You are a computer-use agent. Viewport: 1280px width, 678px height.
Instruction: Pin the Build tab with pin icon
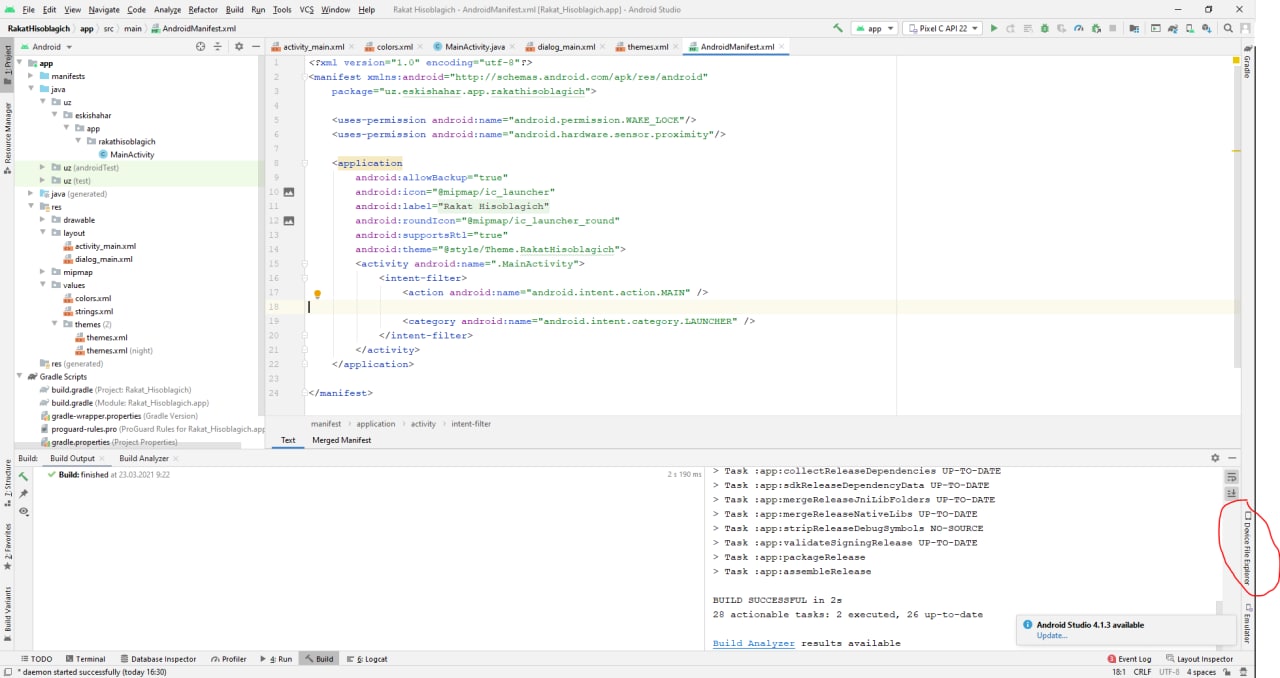coord(24,494)
